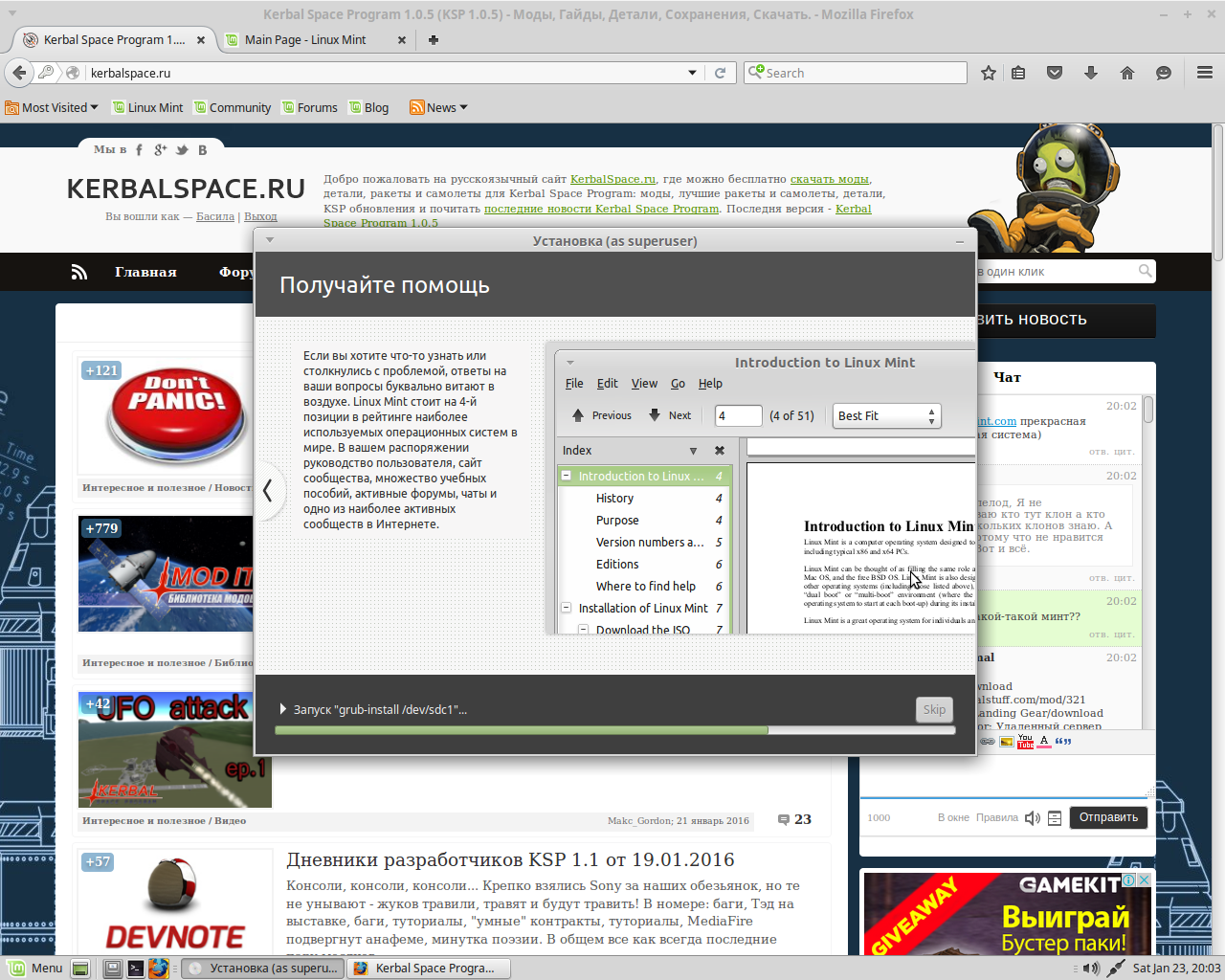Click the Firefox back arrow button
1225x980 pixels.
click(19, 73)
